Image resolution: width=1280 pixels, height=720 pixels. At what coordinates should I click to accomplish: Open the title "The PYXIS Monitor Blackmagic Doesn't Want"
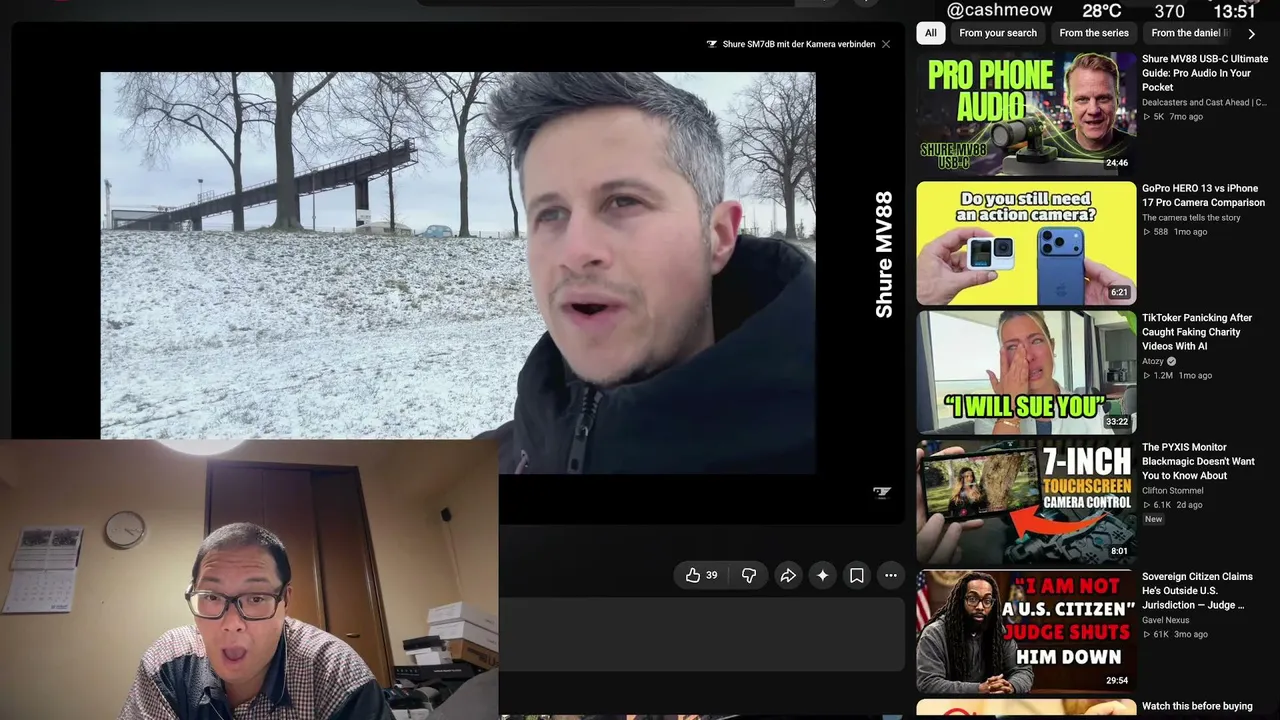coord(1198,461)
